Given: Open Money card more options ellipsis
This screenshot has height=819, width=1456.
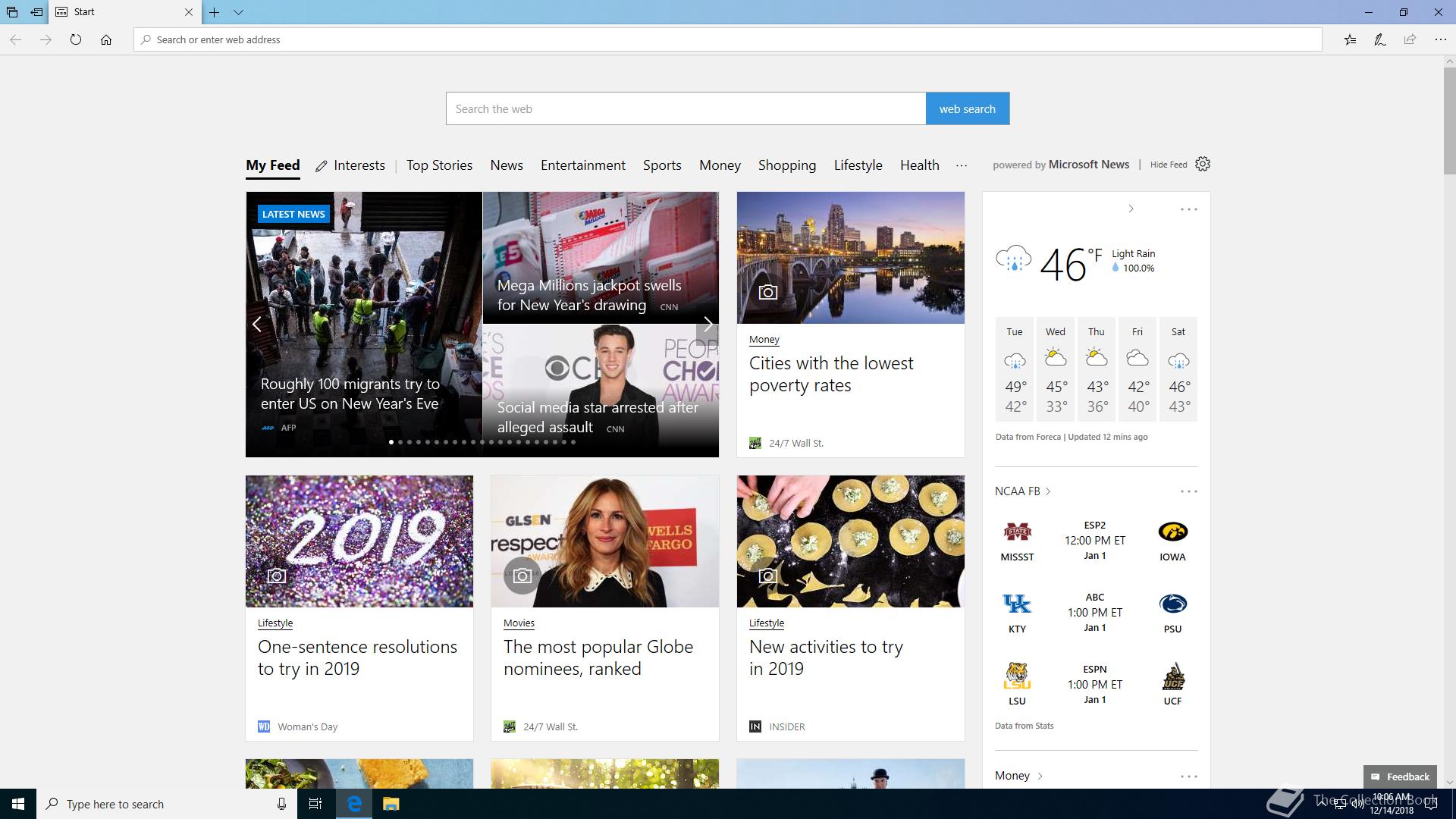Looking at the screenshot, I should [1188, 777].
